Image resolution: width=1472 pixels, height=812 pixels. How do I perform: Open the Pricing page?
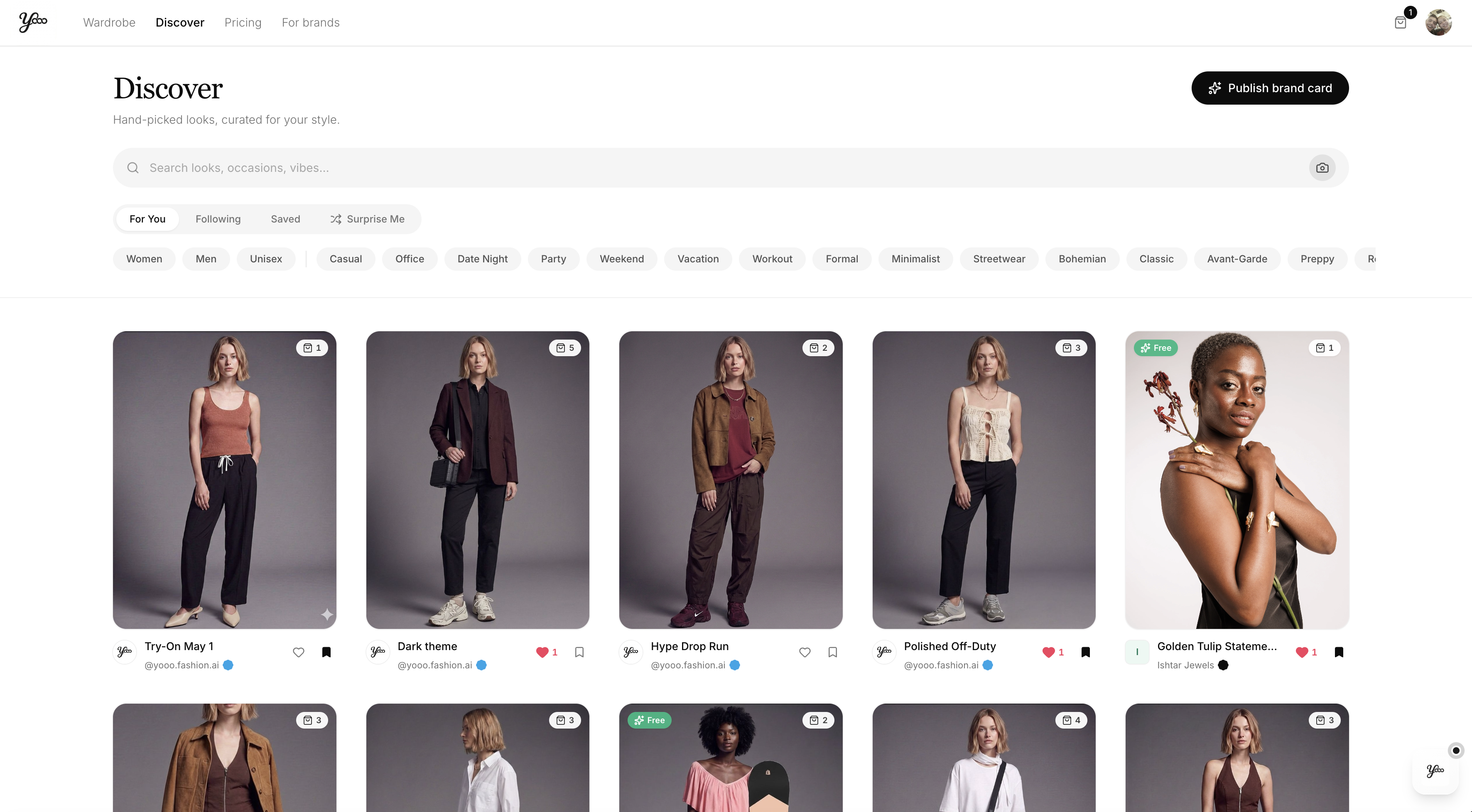coord(243,22)
